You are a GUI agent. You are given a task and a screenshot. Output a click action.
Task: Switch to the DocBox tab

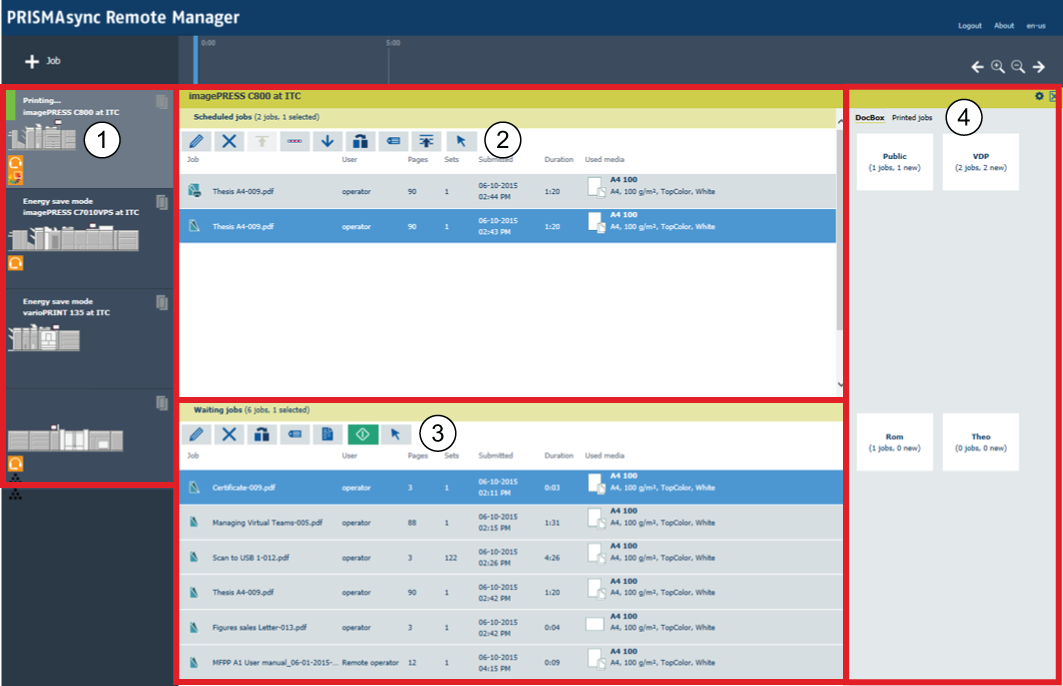870,117
